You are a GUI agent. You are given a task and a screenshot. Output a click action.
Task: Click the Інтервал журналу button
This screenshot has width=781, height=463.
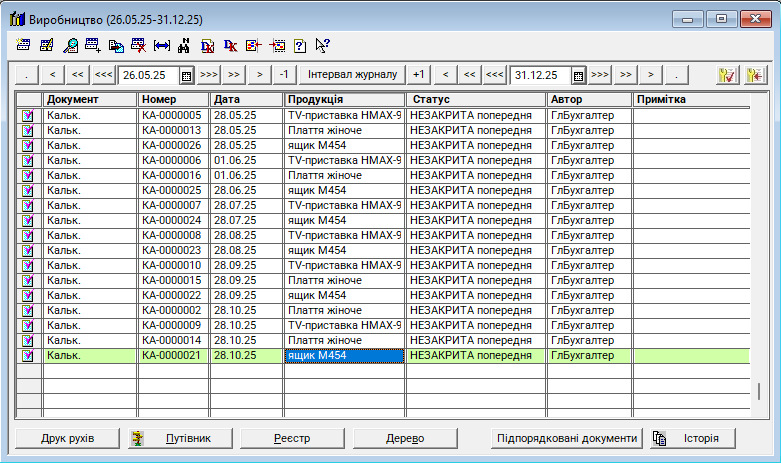352,75
